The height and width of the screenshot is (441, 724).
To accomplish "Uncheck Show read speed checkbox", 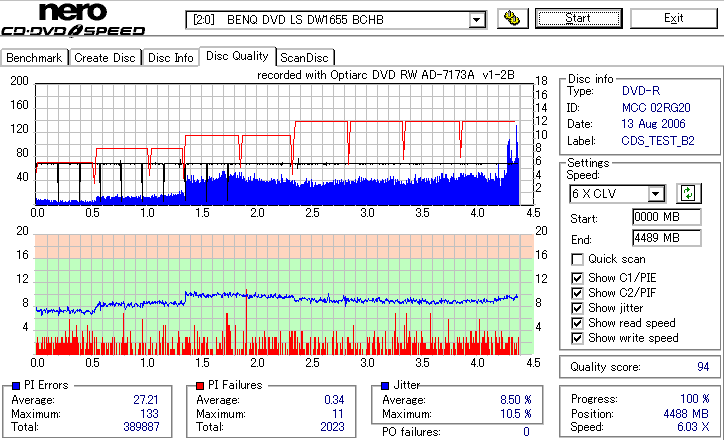I will [577, 323].
